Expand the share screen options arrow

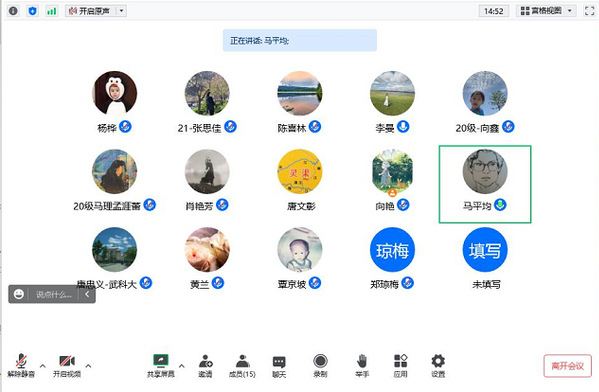point(182,366)
